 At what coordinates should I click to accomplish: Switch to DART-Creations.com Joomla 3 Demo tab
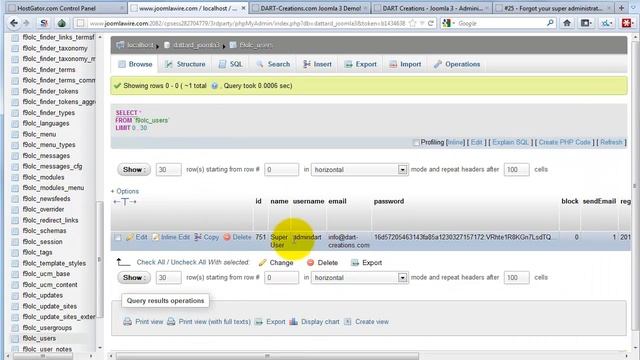[309, 8]
